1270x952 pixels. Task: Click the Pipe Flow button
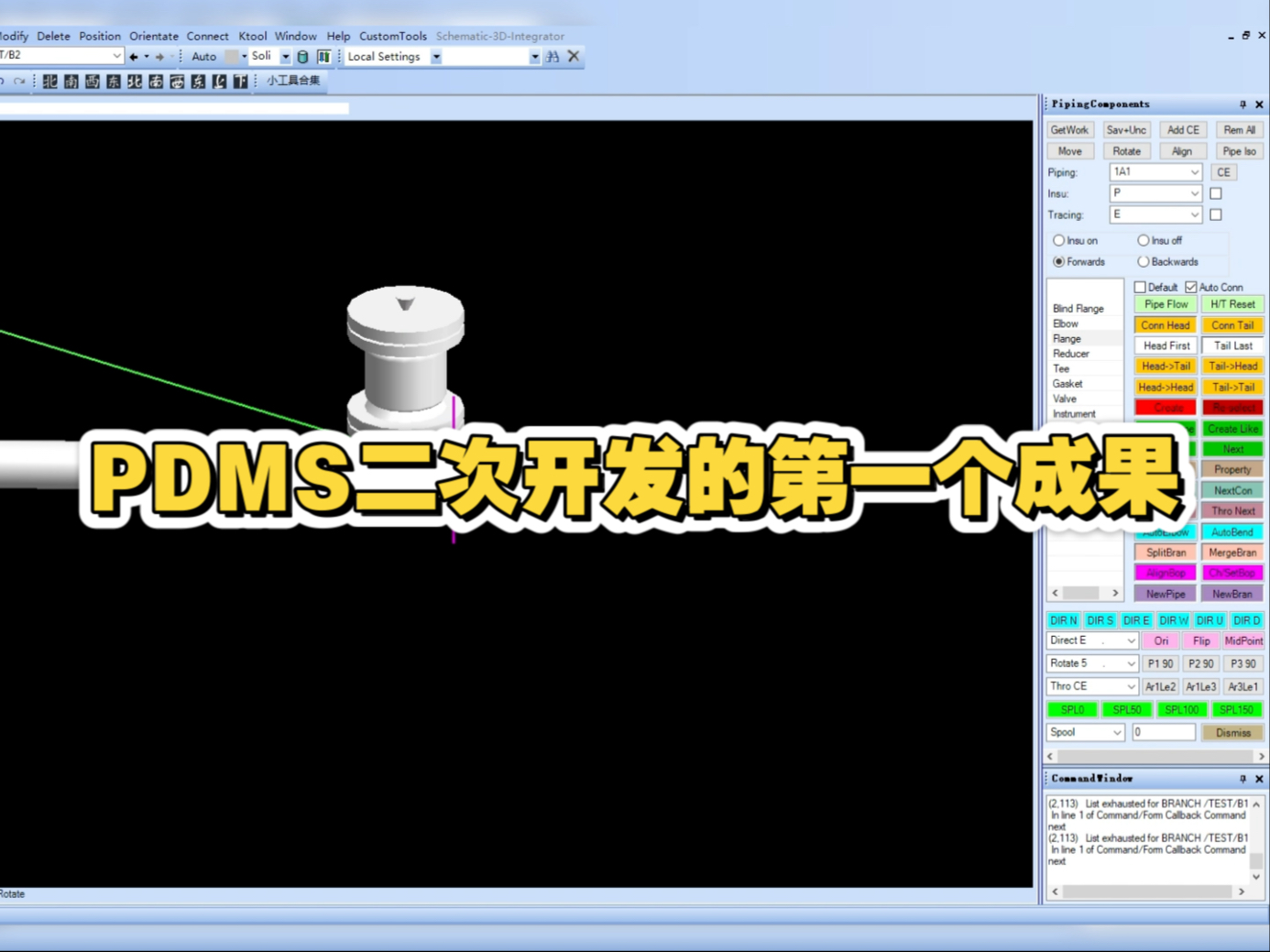pos(1165,303)
